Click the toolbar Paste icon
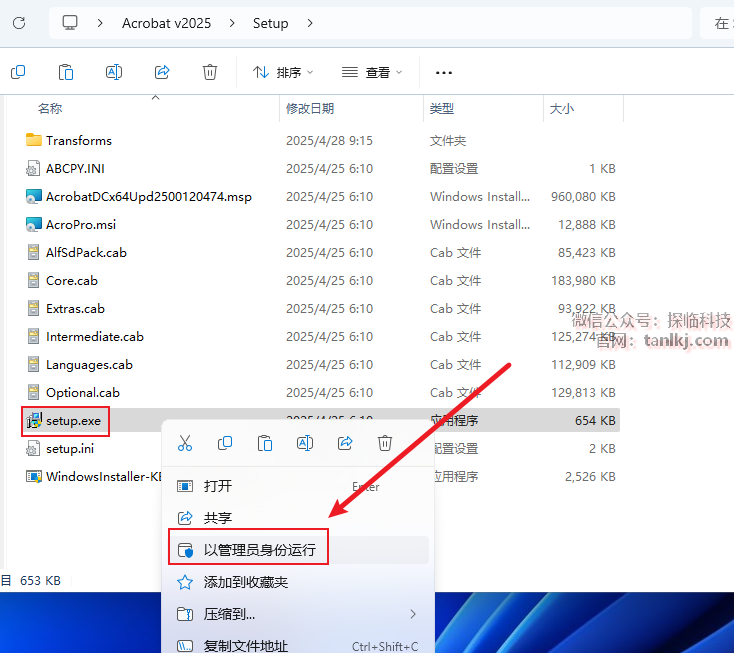Screen dimensions: 734x653 [x=66, y=72]
